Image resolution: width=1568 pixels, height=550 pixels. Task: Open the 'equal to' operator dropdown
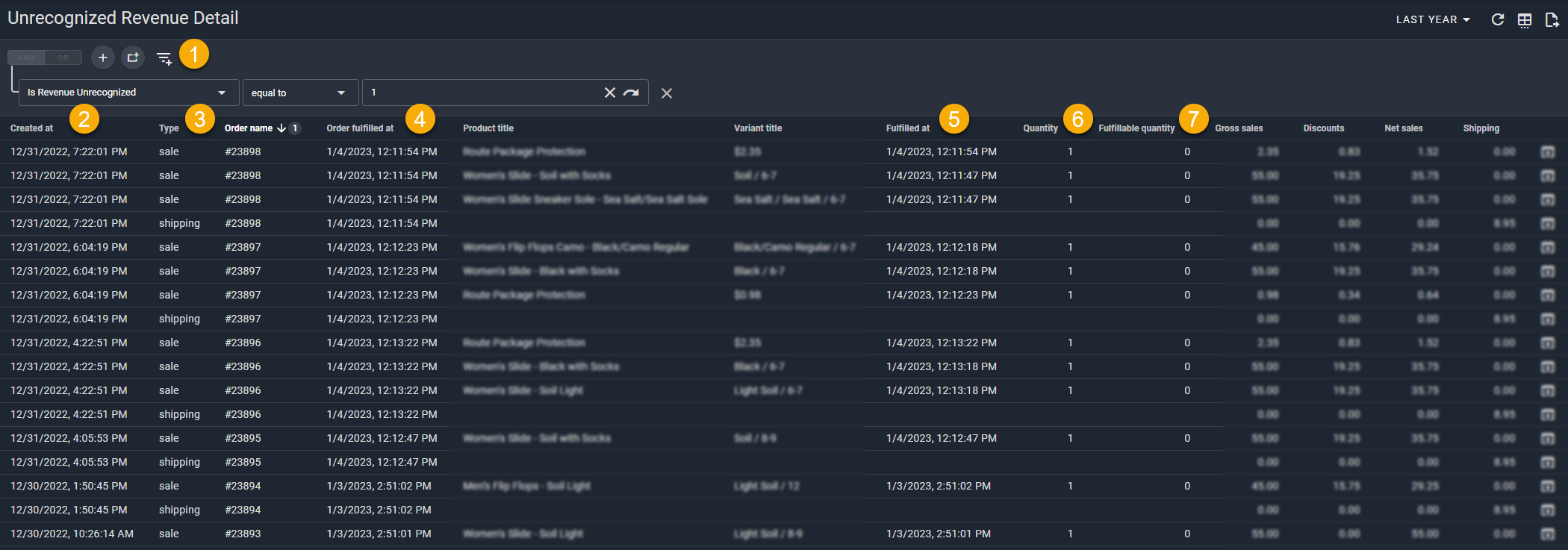click(x=341, y=93)
